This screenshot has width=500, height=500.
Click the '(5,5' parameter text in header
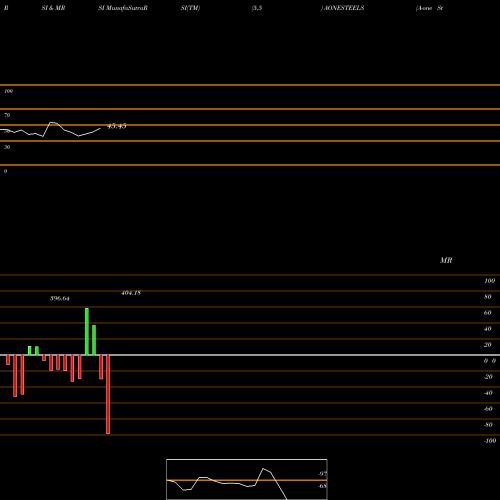point(257,8)
